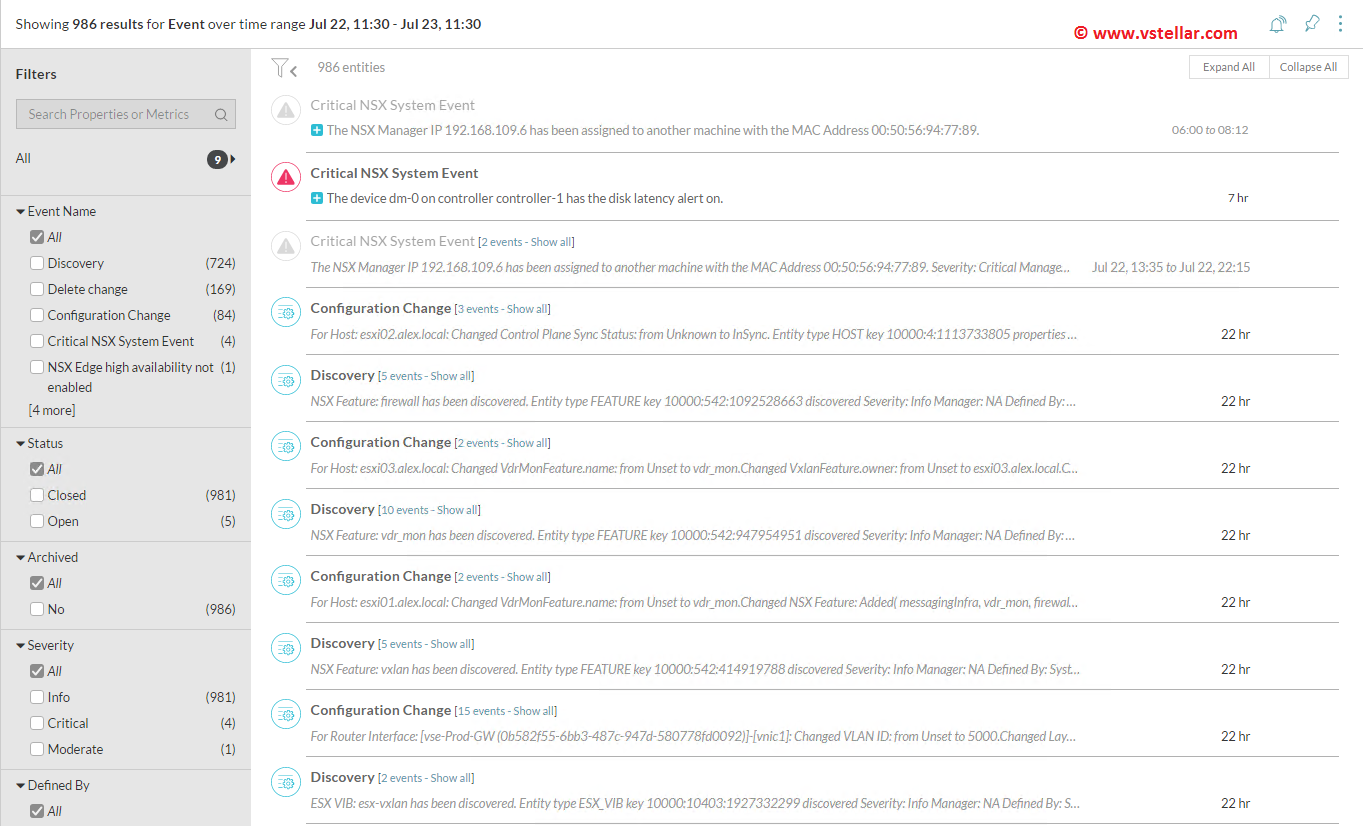Show all 15 Configuration Change events

point(533,711)
